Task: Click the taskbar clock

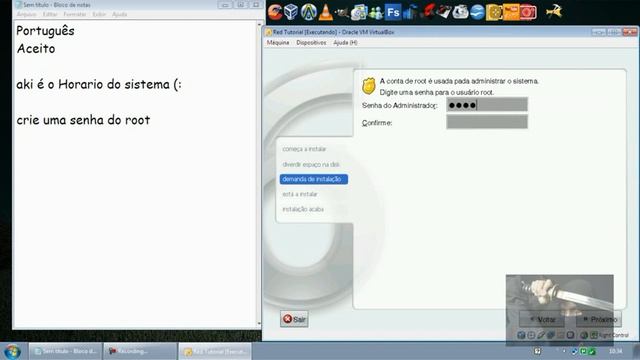Action: pyautogui.click(x=616, y=351)
